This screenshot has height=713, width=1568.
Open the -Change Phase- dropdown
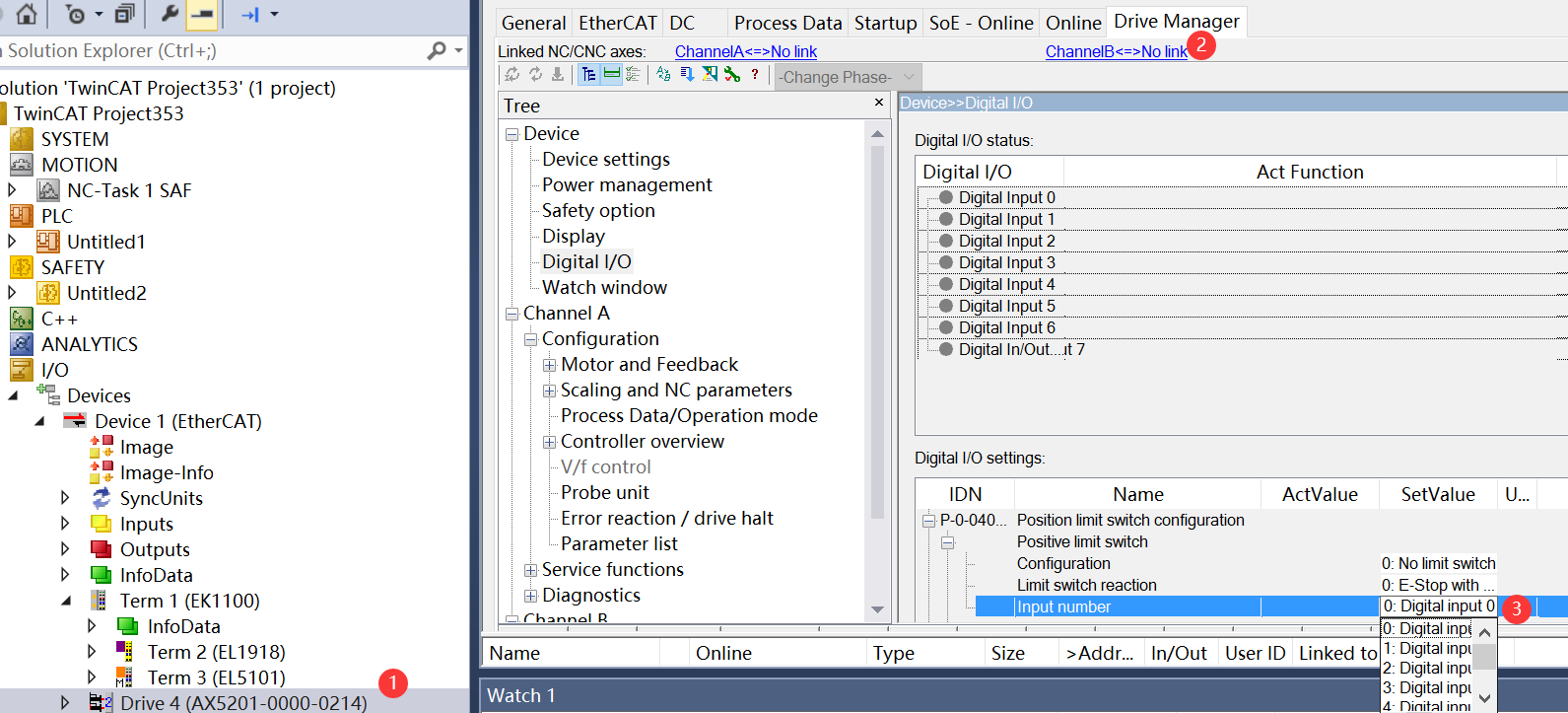point(848,77)
